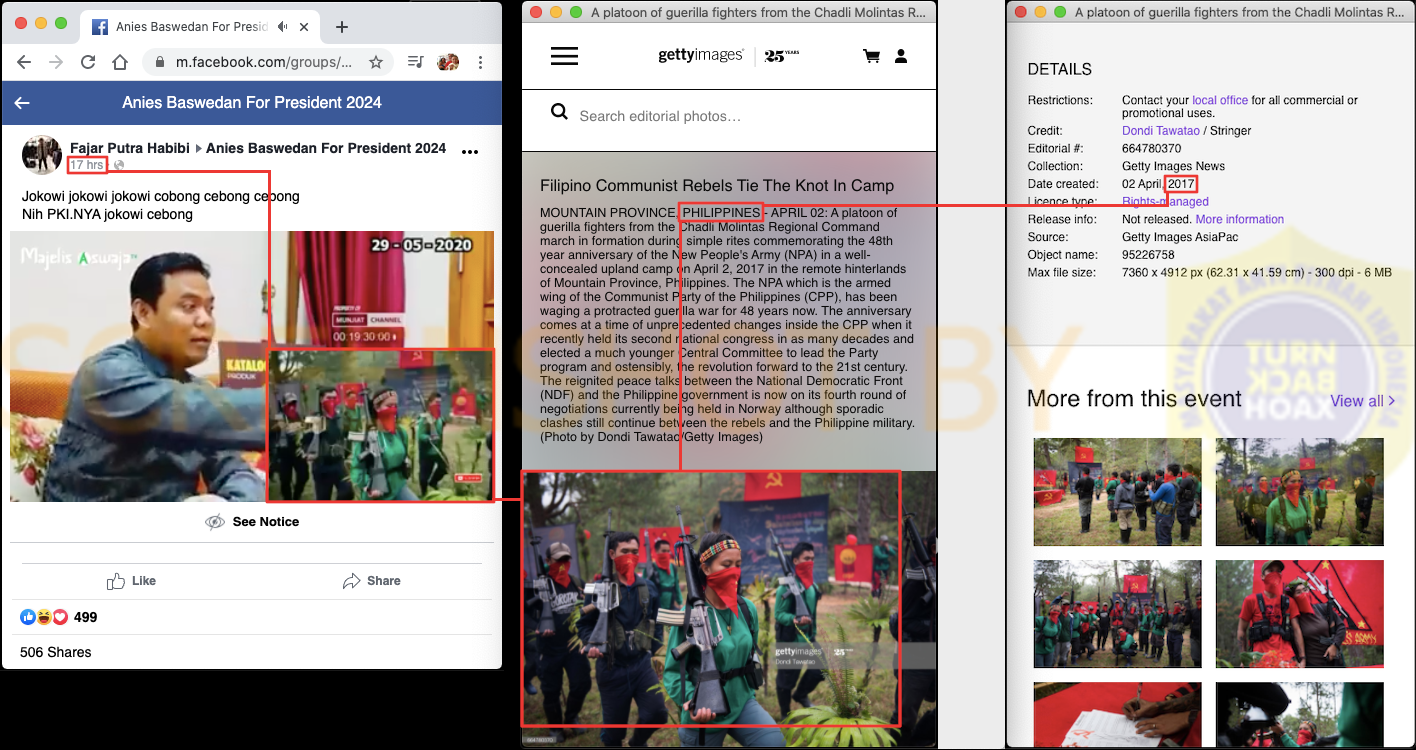The image size is (1416, 750).
Task: Click the magnifier search icon
Action: [560, 112]
